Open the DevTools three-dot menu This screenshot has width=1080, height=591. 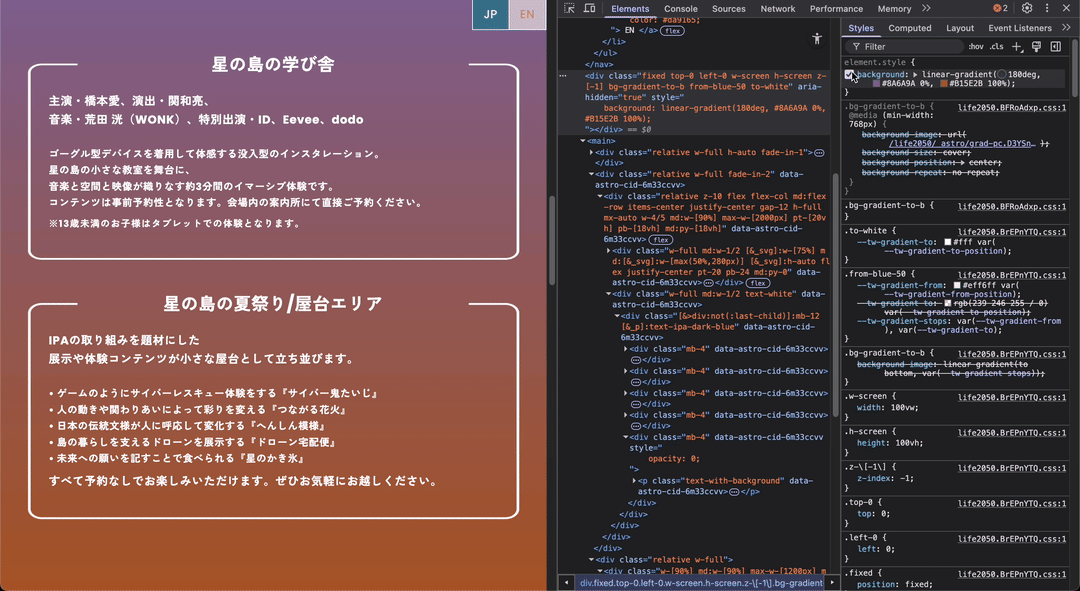click(x=1047, y=8)
